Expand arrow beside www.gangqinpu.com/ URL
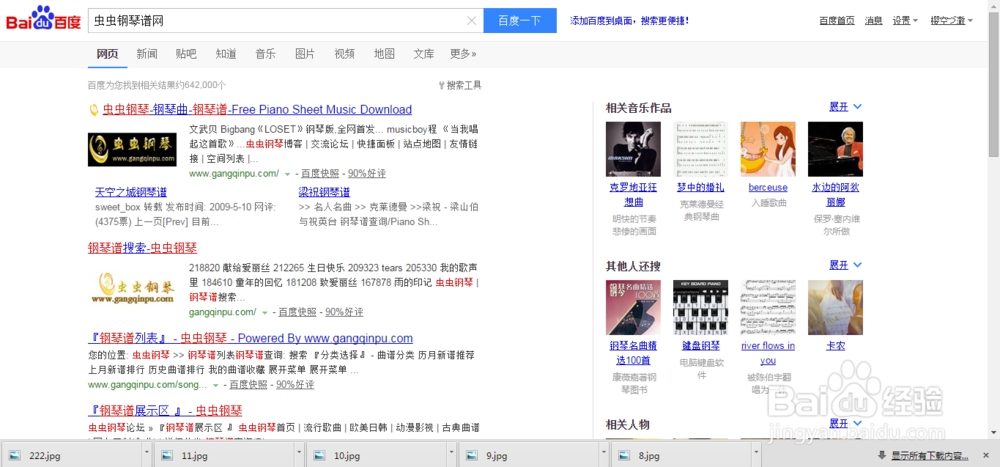The image size is (1000, 467). [x=287, y=174]
